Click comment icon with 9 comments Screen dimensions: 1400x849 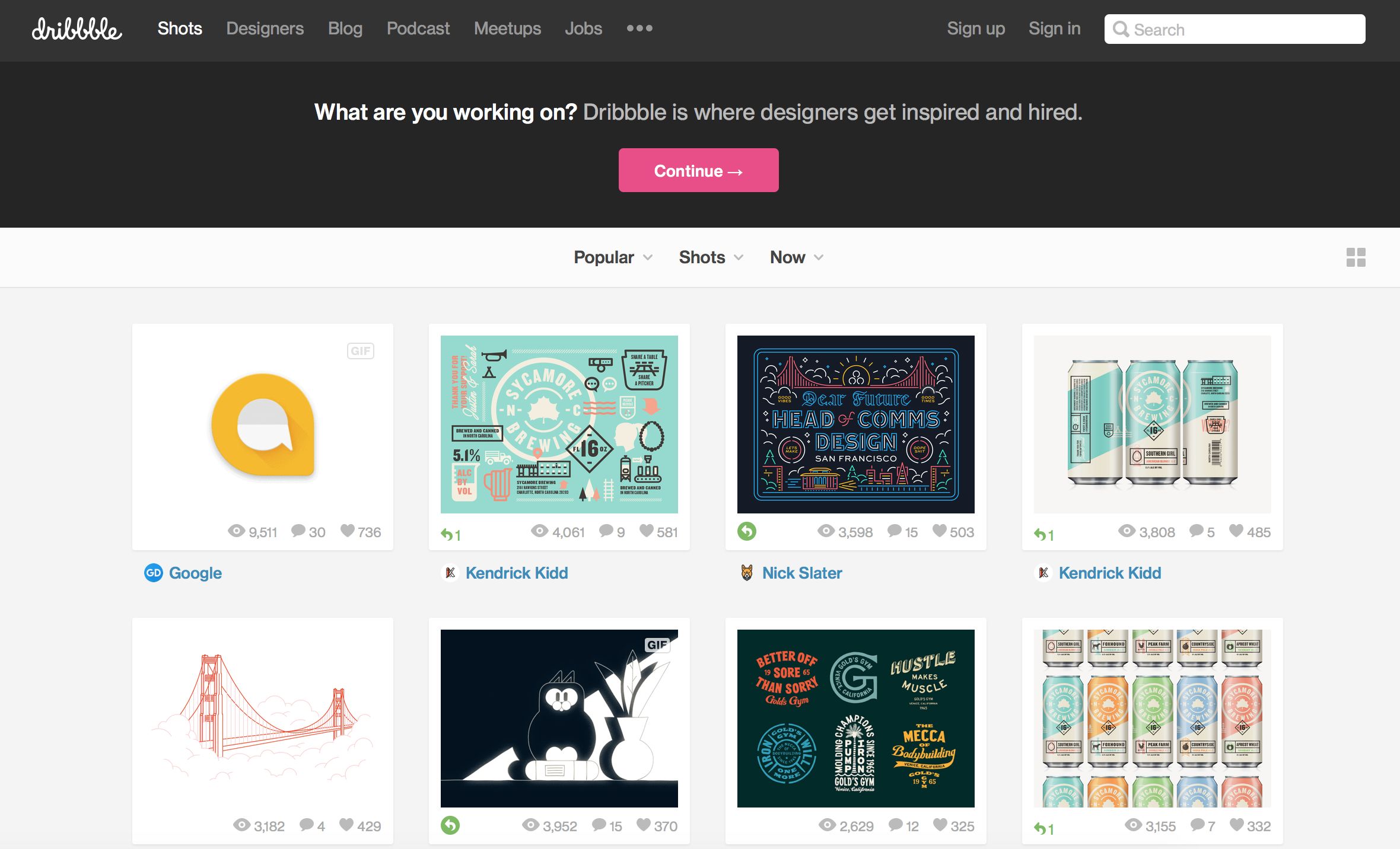pos(606,531)
